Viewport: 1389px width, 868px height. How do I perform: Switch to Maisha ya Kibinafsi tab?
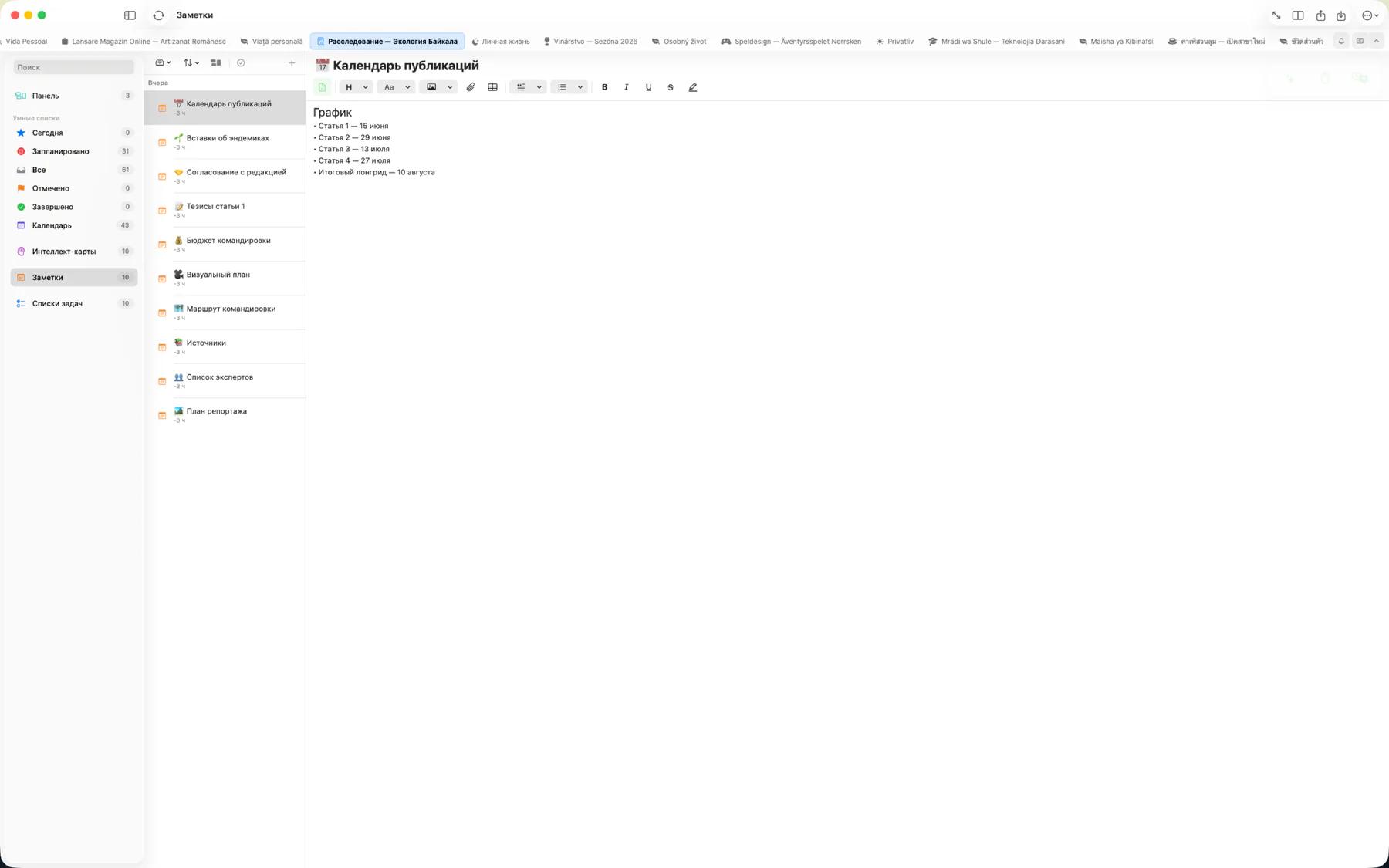1116,42
